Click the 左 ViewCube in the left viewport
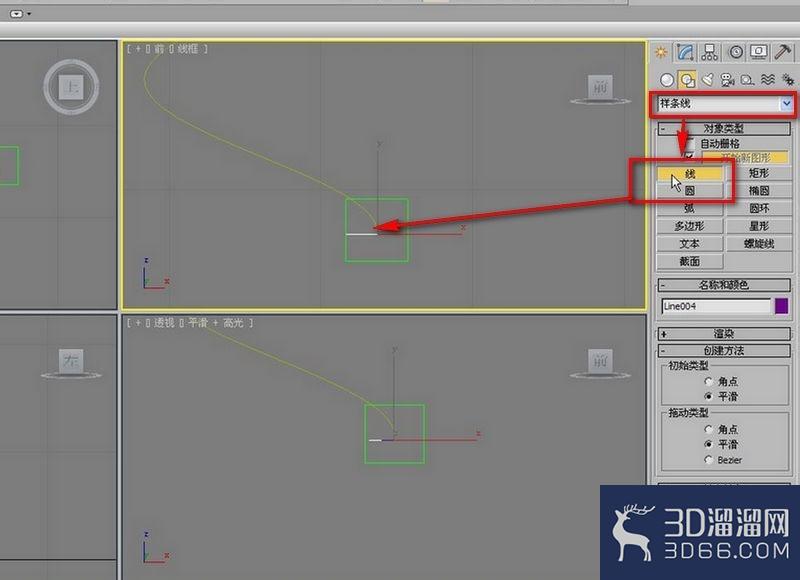 tap(71, 361)
